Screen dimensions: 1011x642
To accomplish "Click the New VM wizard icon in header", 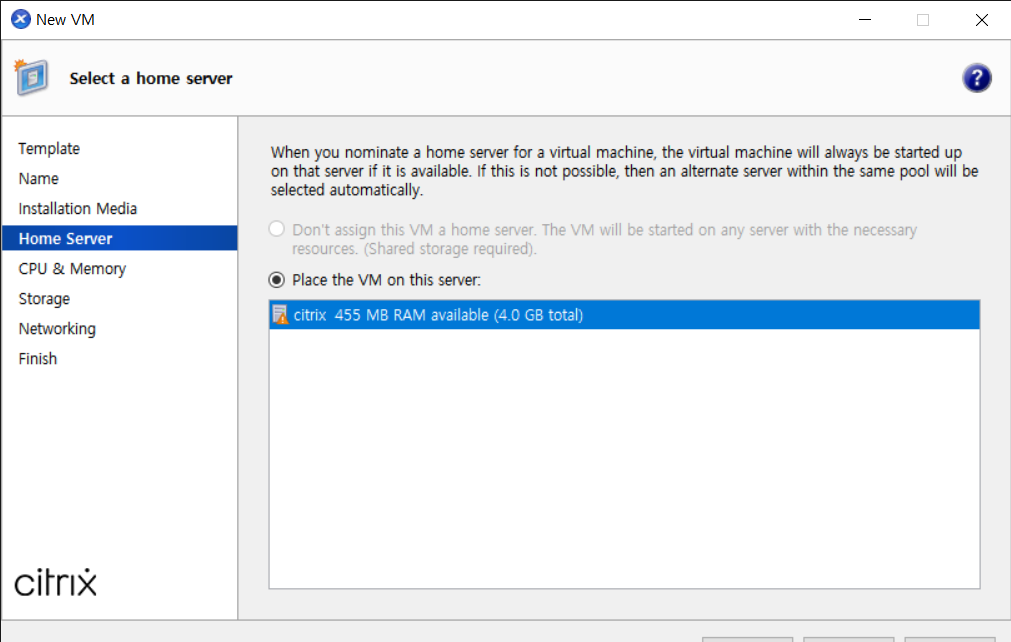I will coord(31,77).
